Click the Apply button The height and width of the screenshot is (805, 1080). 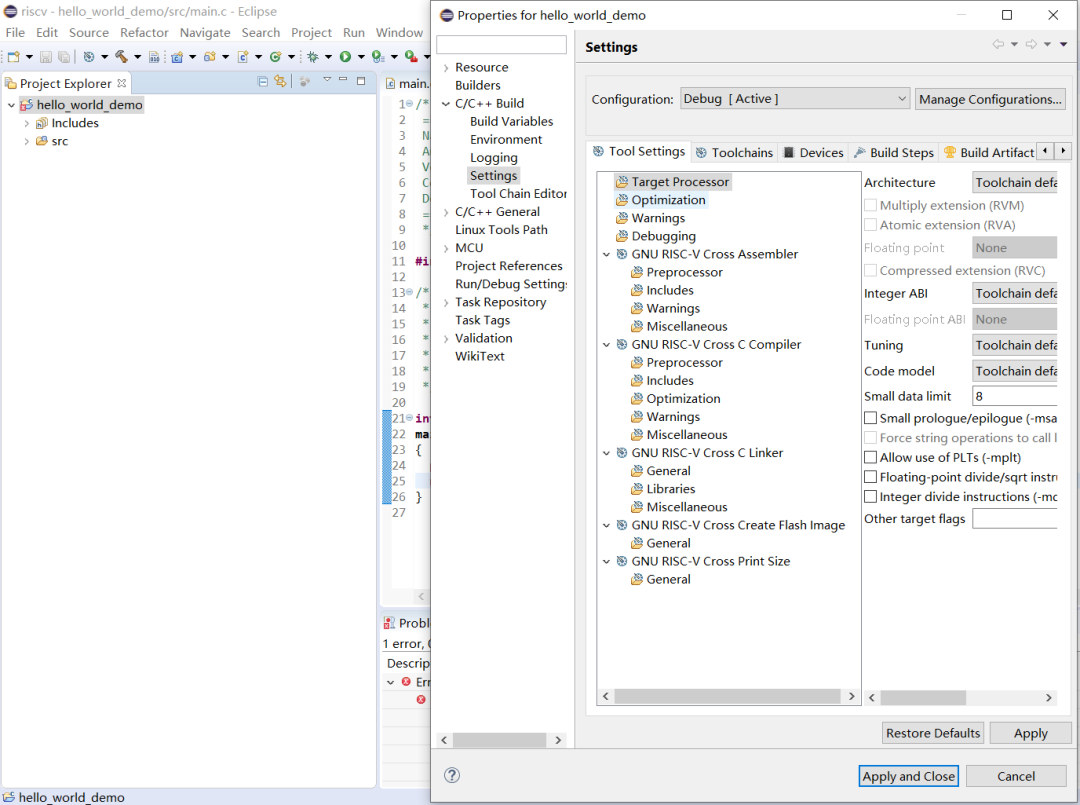[x=1030, y=733]
